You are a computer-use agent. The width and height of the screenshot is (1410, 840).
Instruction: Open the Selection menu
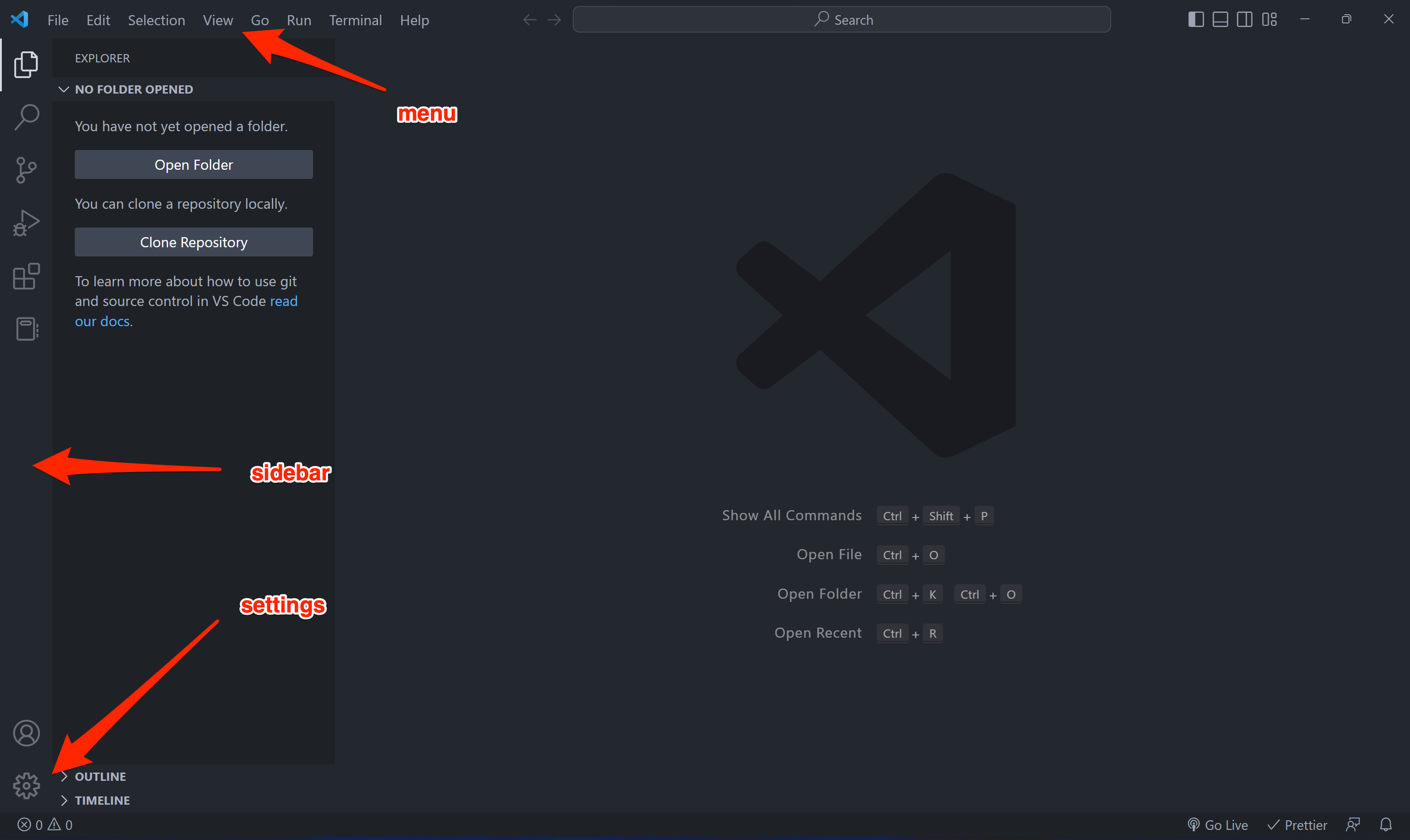pyautogui.click(x=157, y=20)
